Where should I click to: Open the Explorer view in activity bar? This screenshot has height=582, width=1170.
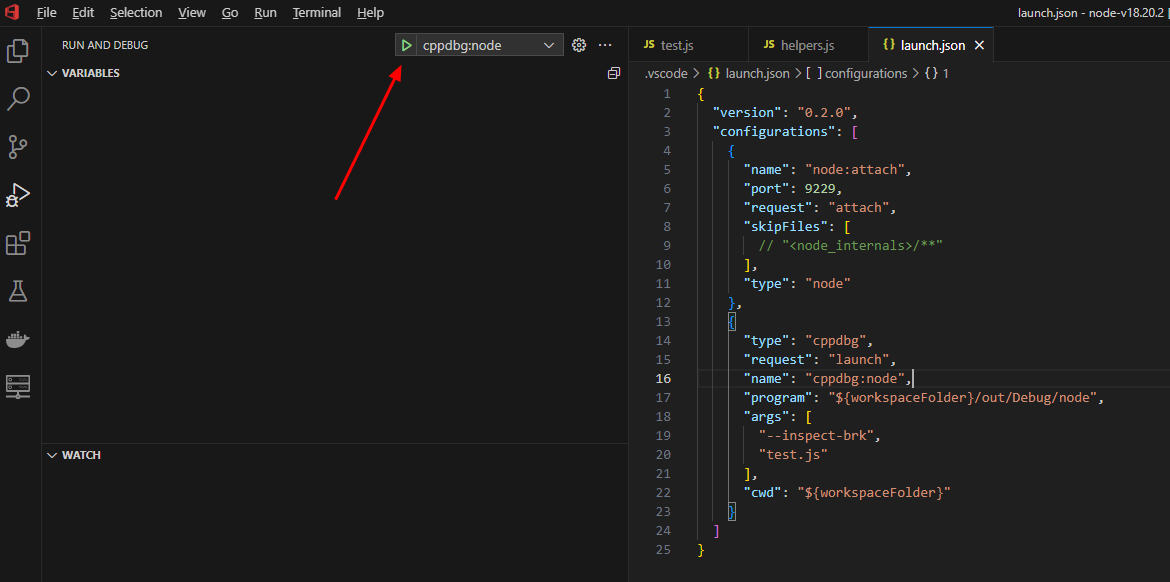click(x=18, y=51)
